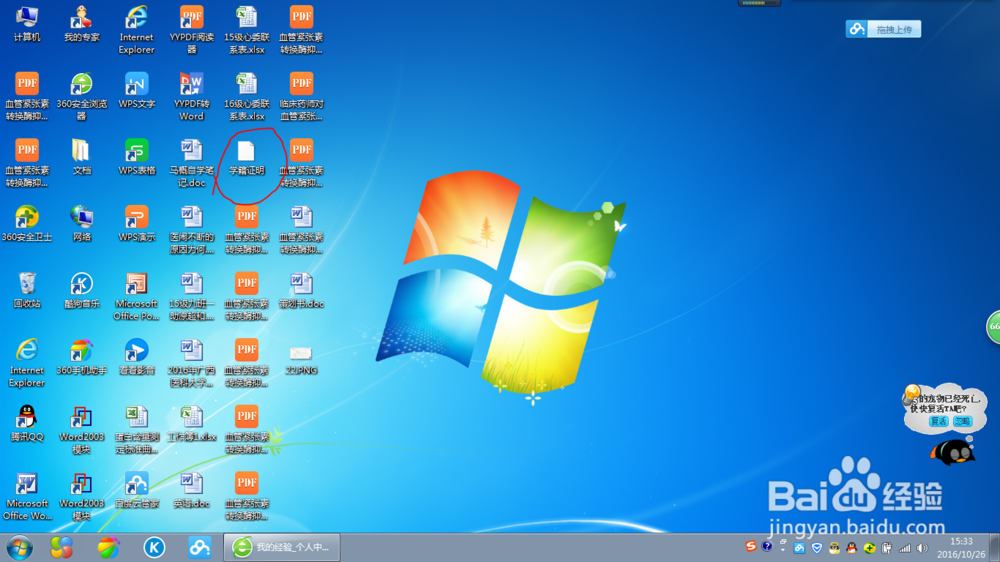Image resolution: width=1000 pixels, height=562 pixels.
Task: Click the power plug tray icon
Action: [x=886, y=548]
